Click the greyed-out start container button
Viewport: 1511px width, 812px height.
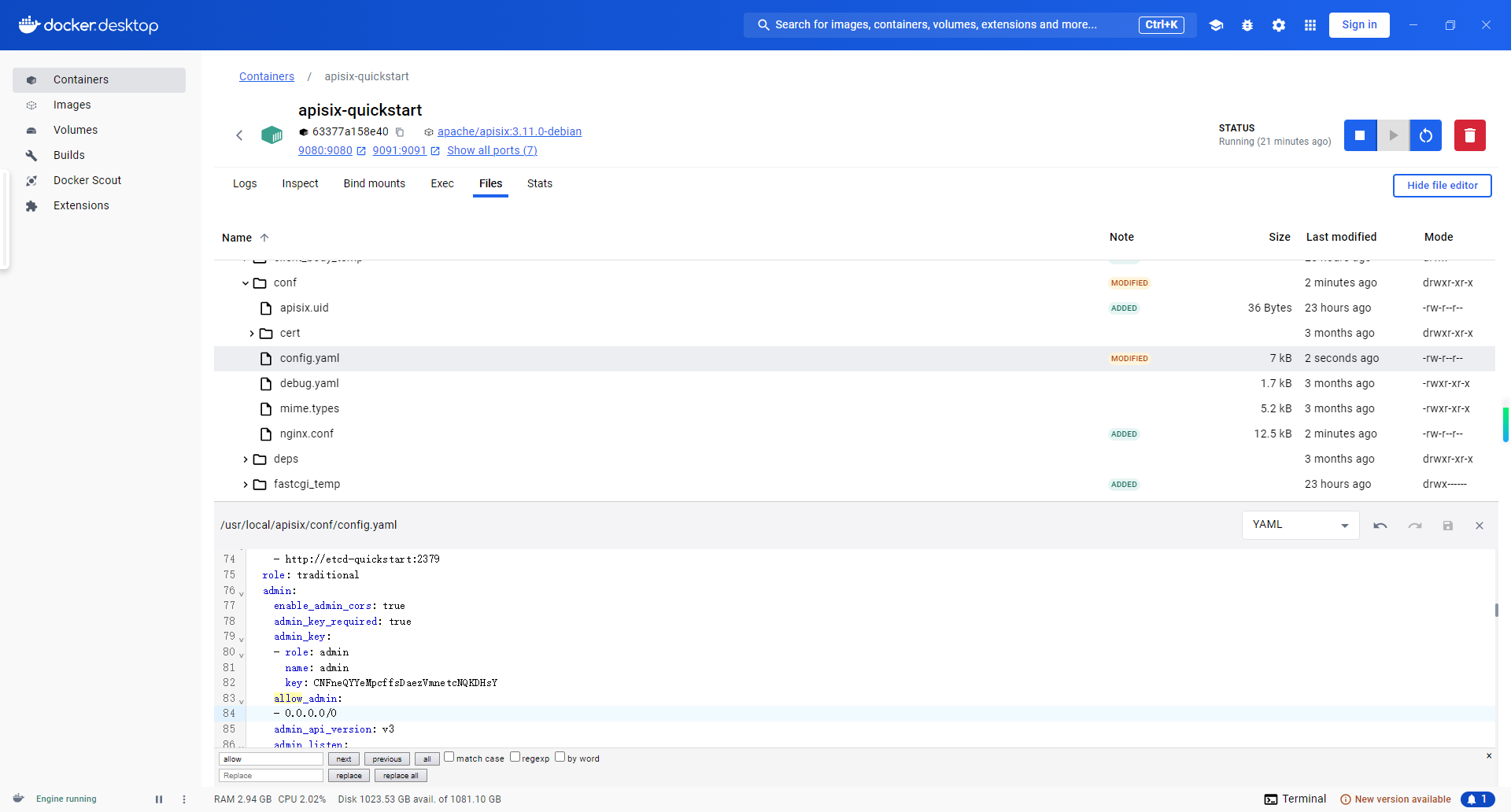click(1393, 135)
